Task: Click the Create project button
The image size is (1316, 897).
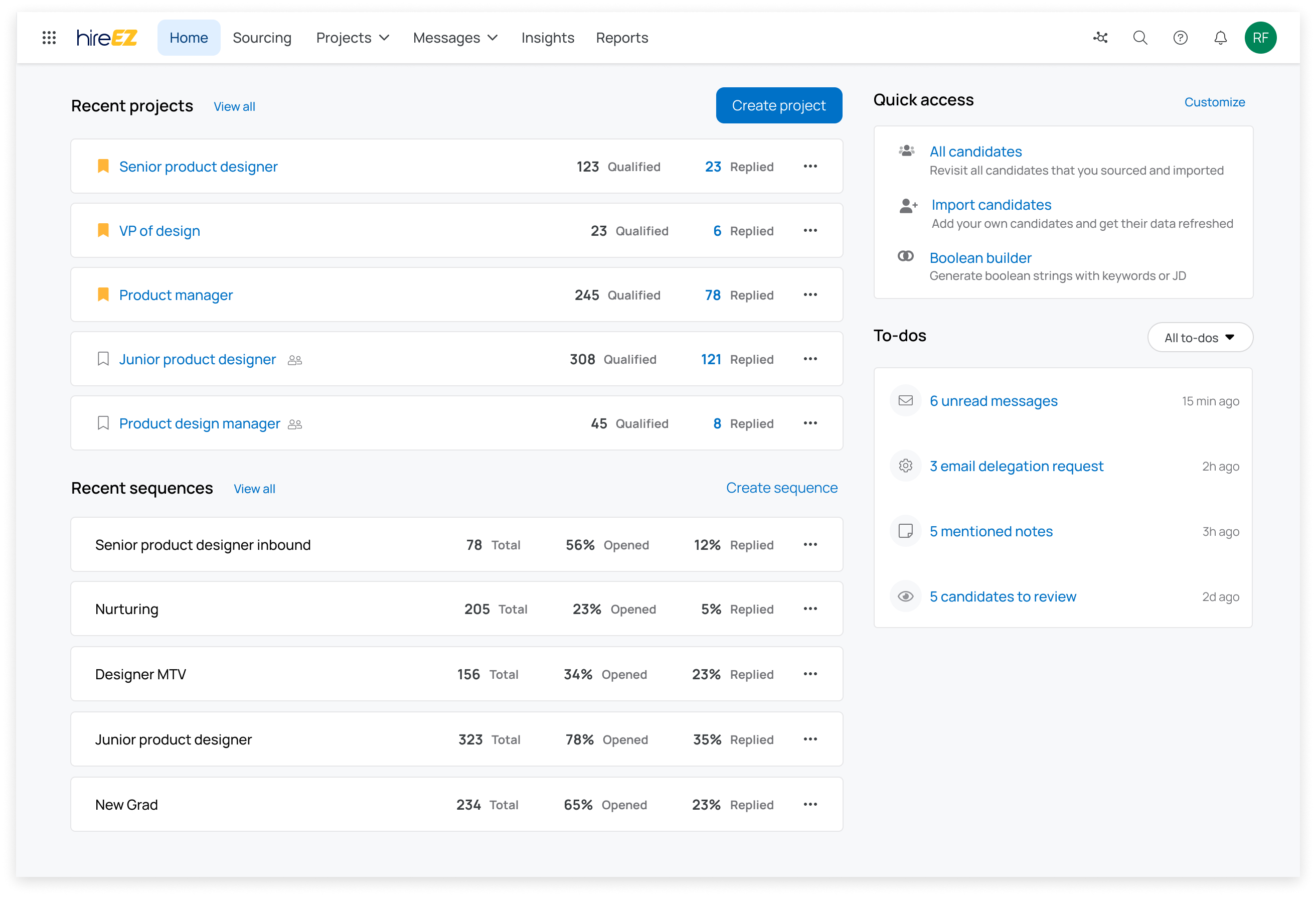Action: (x=778, y=105)
